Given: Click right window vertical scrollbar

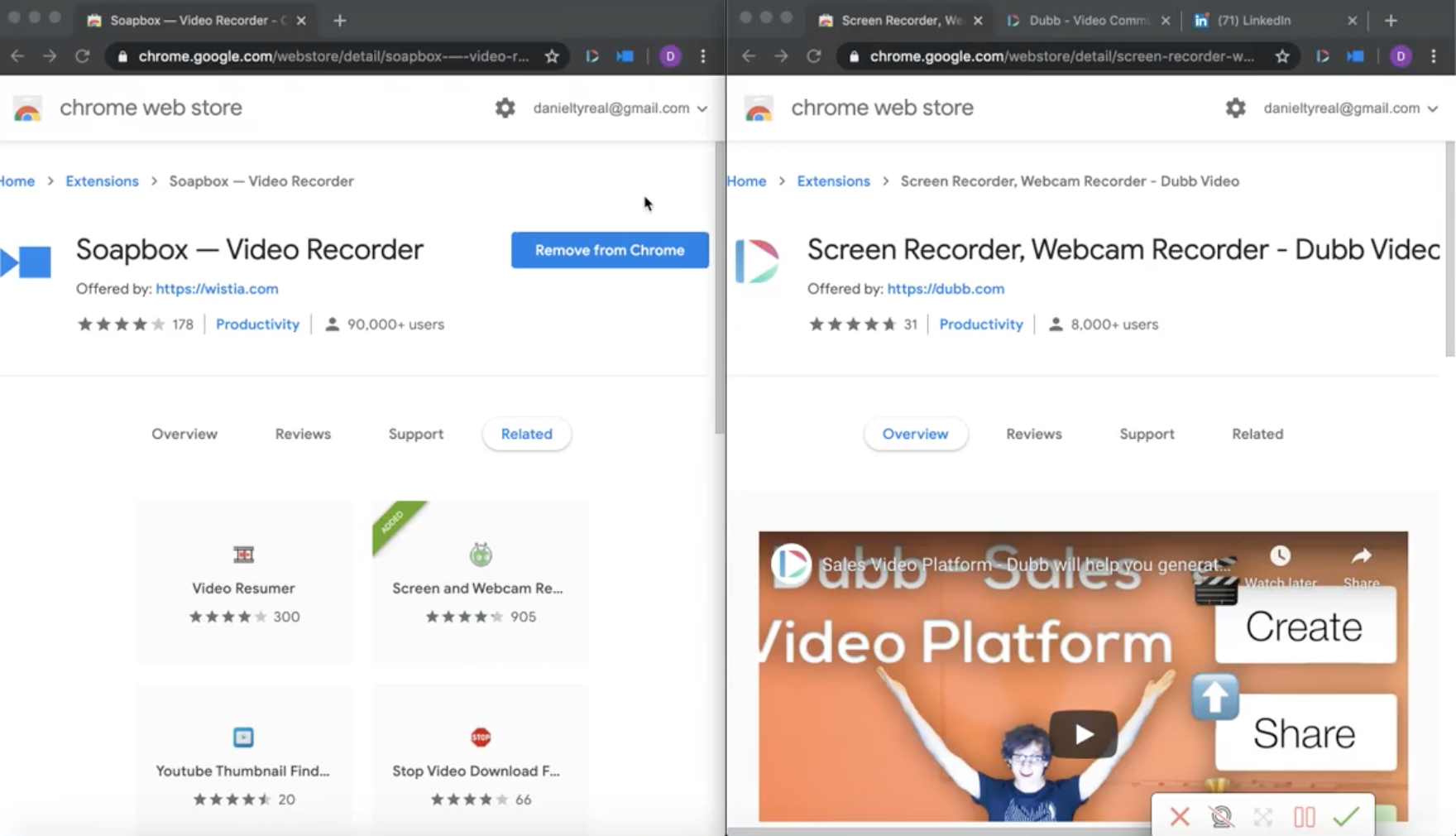Looking at the screenshot, I should (x=1450, y=249).
